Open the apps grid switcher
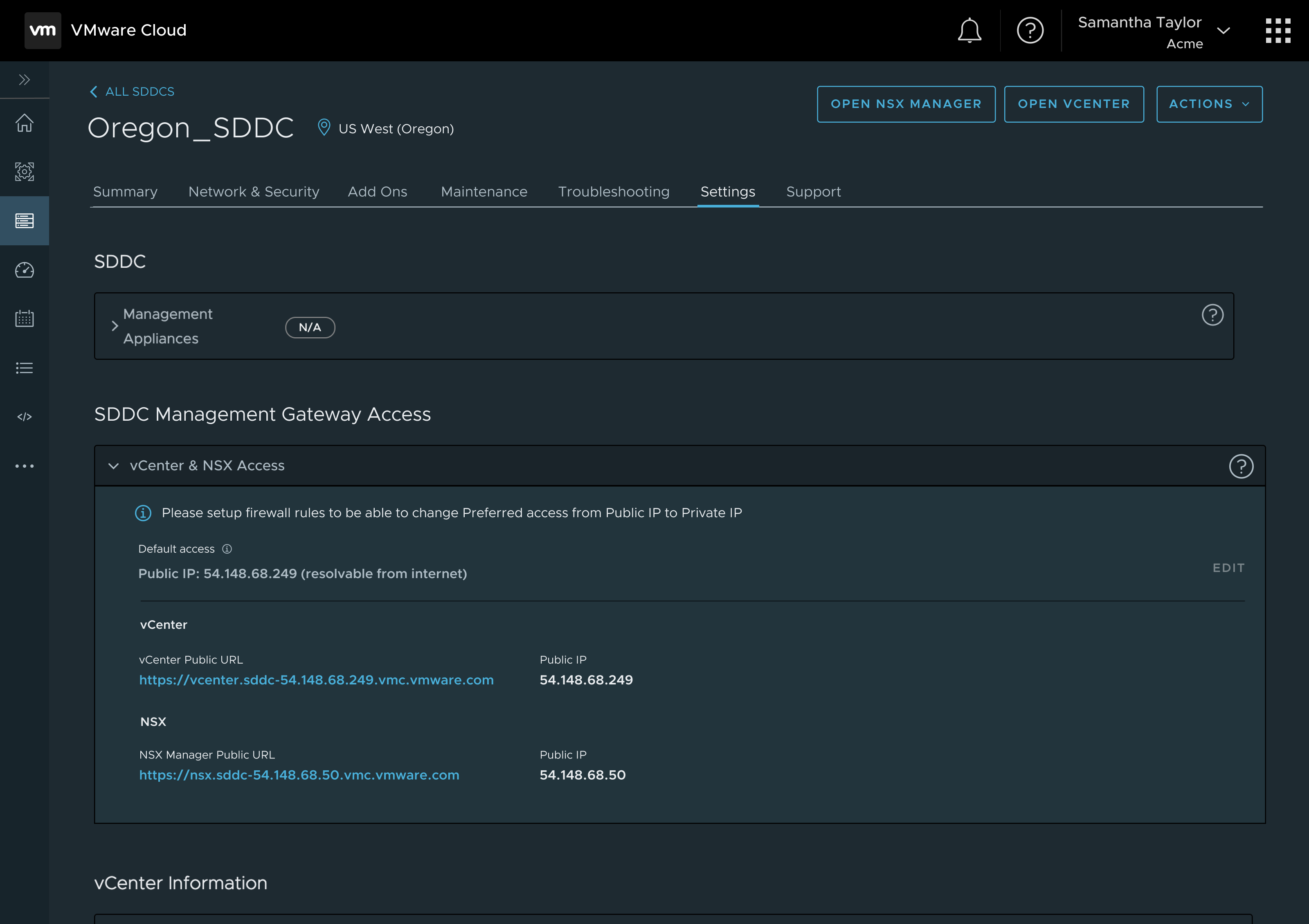Viewport: 1309px width, 924px height. [1278, 30]
